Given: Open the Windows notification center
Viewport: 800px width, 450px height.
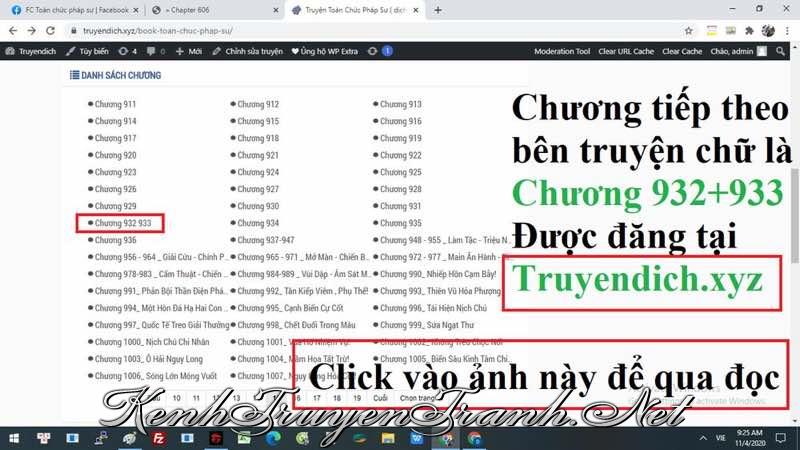Looking at the screenshot, I should coord(781,438).
